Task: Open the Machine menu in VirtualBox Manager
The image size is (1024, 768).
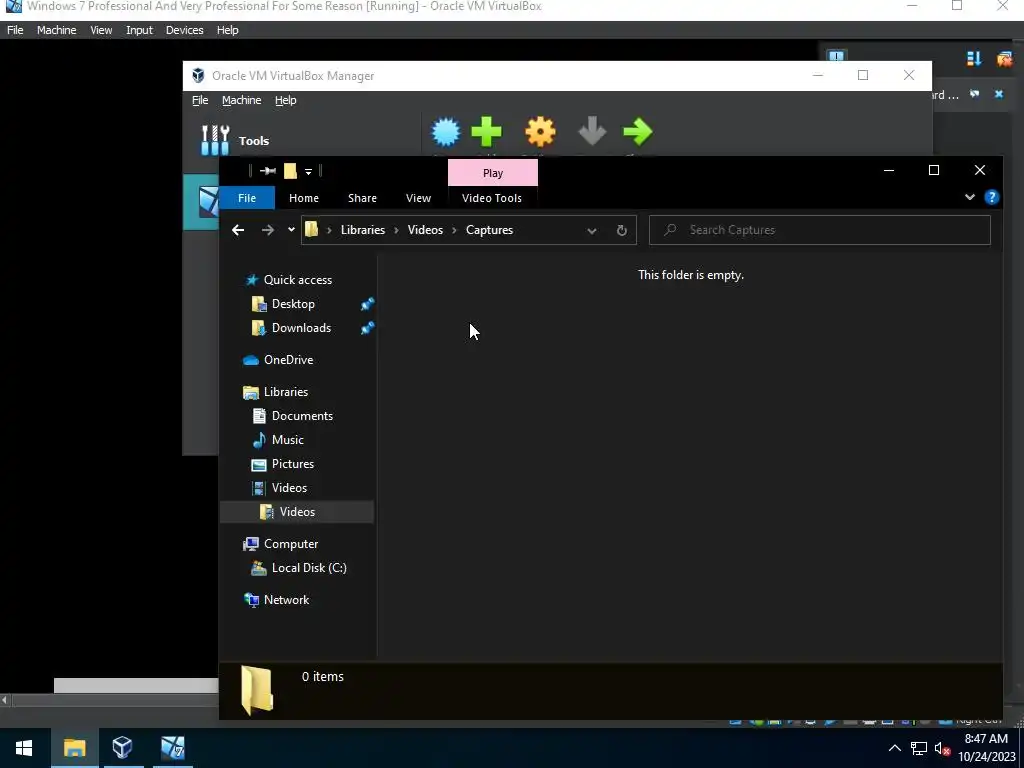Action: pyautogui.click(x=242, y=100)
